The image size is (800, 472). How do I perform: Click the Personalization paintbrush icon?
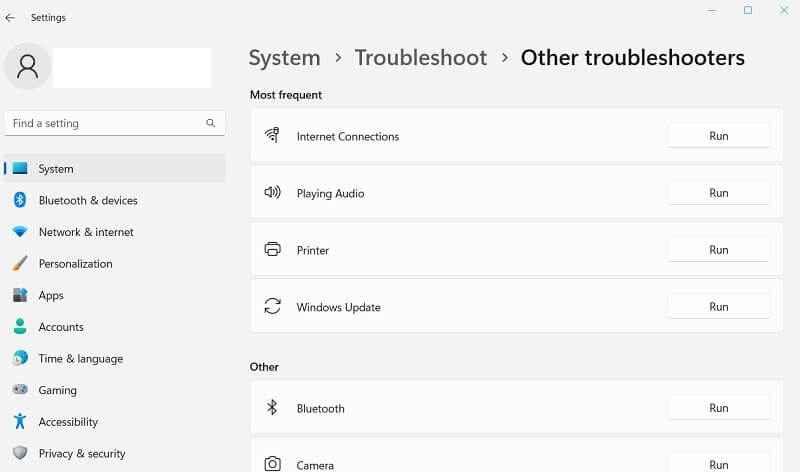[x=20, y=263]
